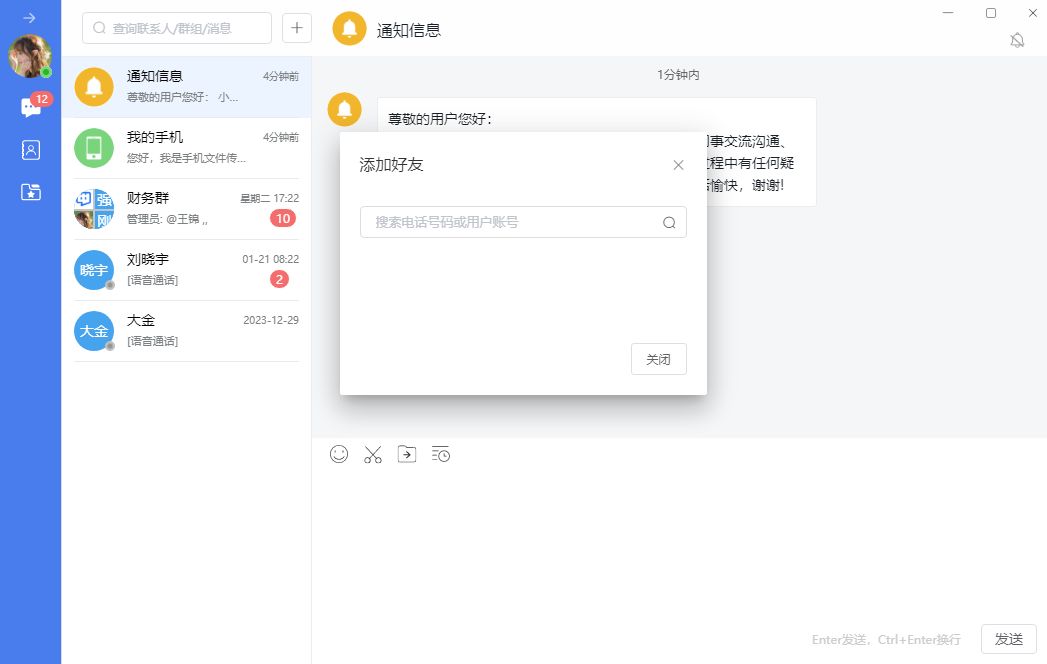The image size is (1047, 664).
Task: Open the contacts icon in sidebar
Action: tap(31, 150)
